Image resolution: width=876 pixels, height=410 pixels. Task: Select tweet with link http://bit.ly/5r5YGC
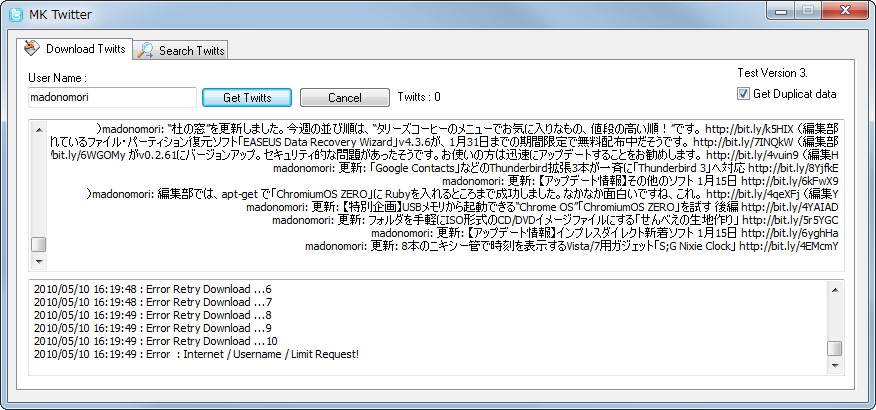555,220
